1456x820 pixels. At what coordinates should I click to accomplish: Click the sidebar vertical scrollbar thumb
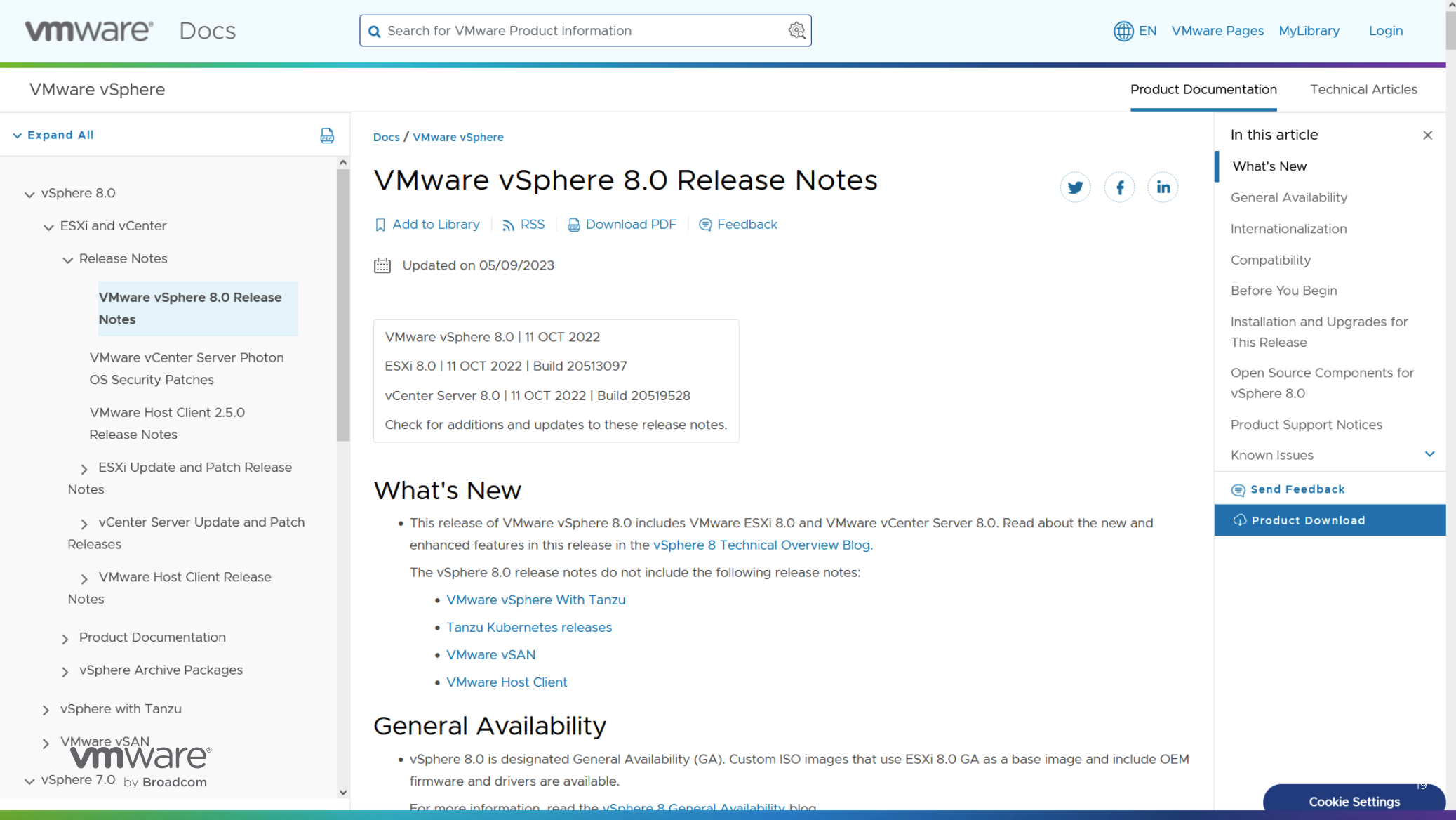342,305
